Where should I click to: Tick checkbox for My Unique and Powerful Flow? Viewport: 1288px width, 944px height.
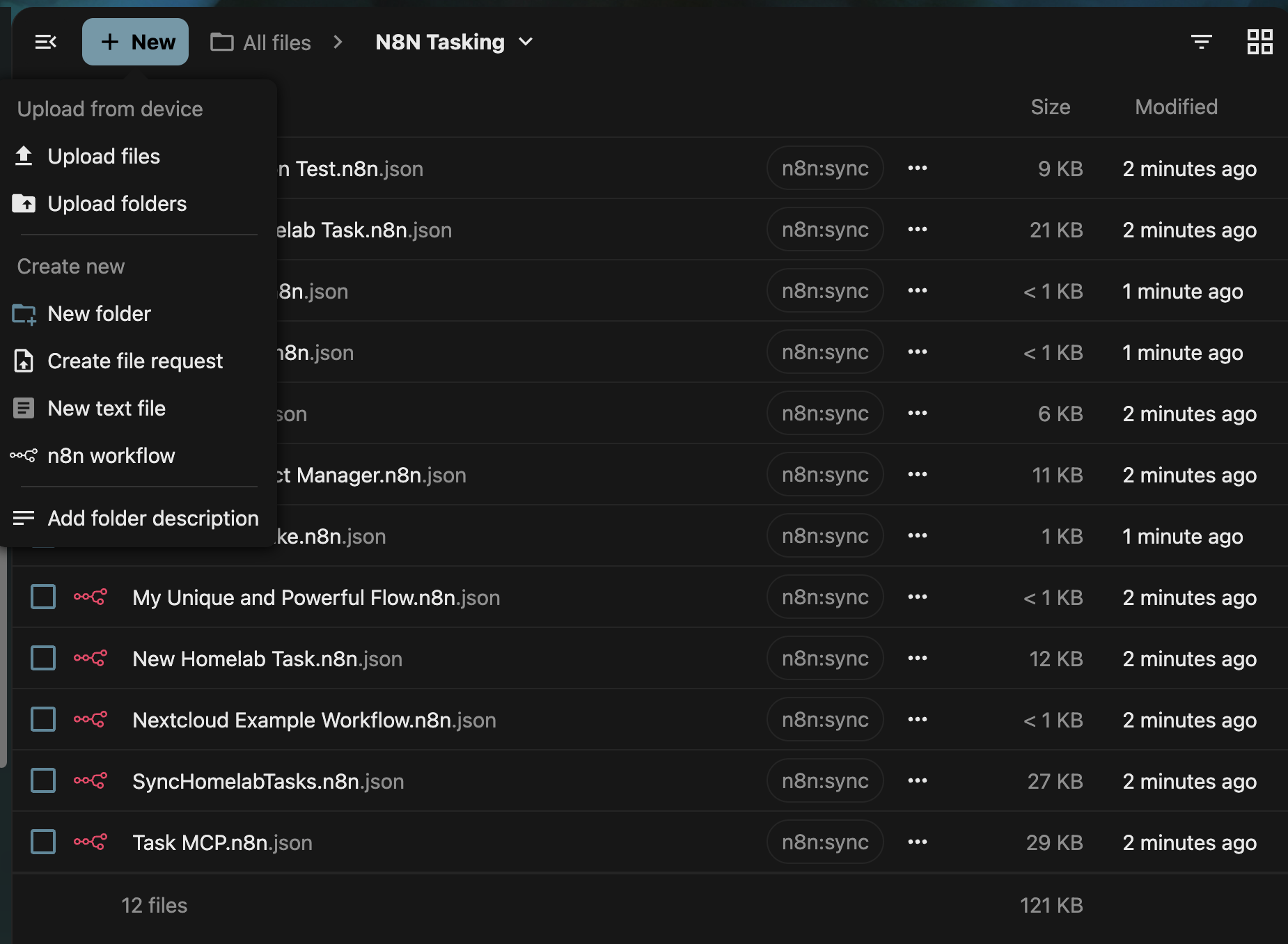tap(43, 597)
